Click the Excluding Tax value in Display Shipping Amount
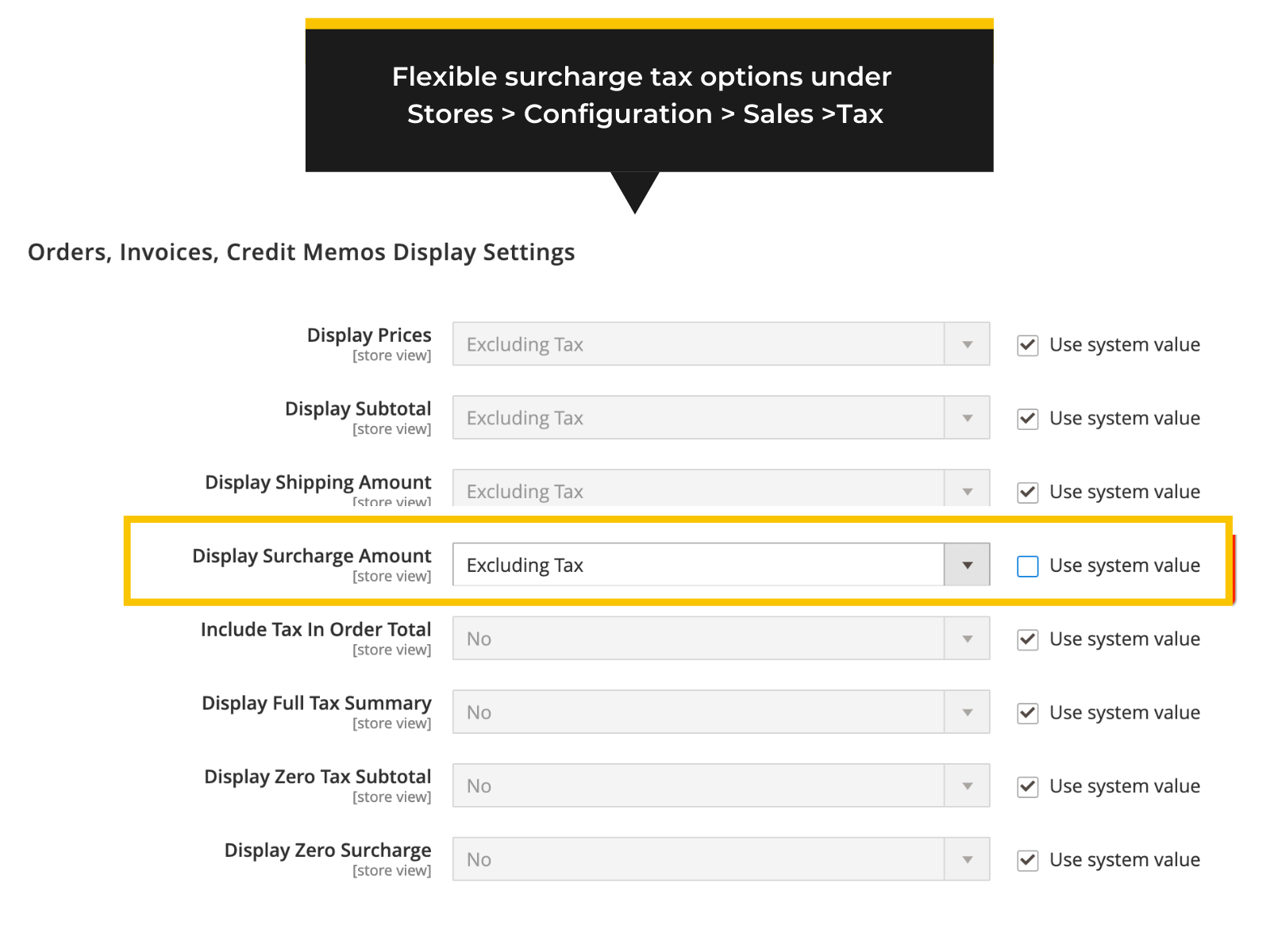 524,491
